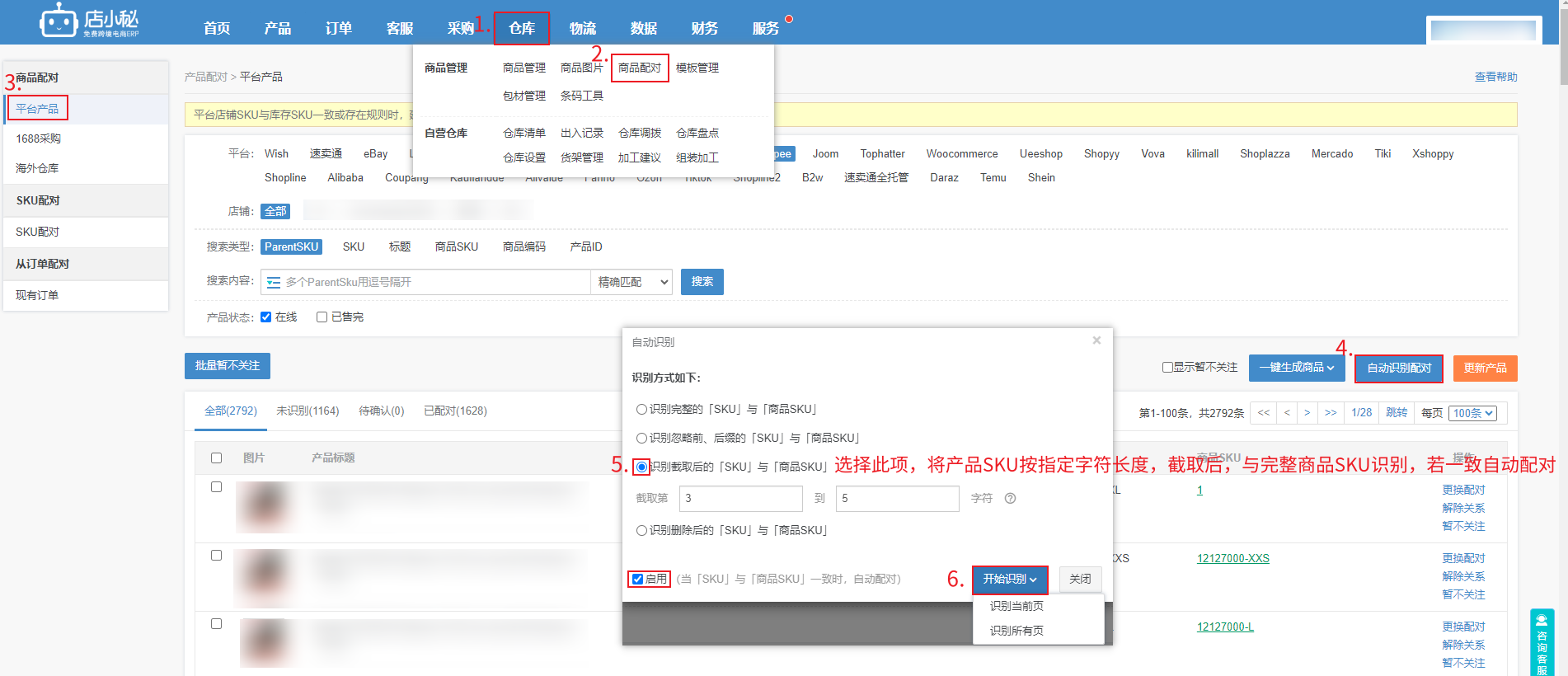Open 现有订单 in the left sidebar
1568x676 pixels.
(x=37, y=295)
